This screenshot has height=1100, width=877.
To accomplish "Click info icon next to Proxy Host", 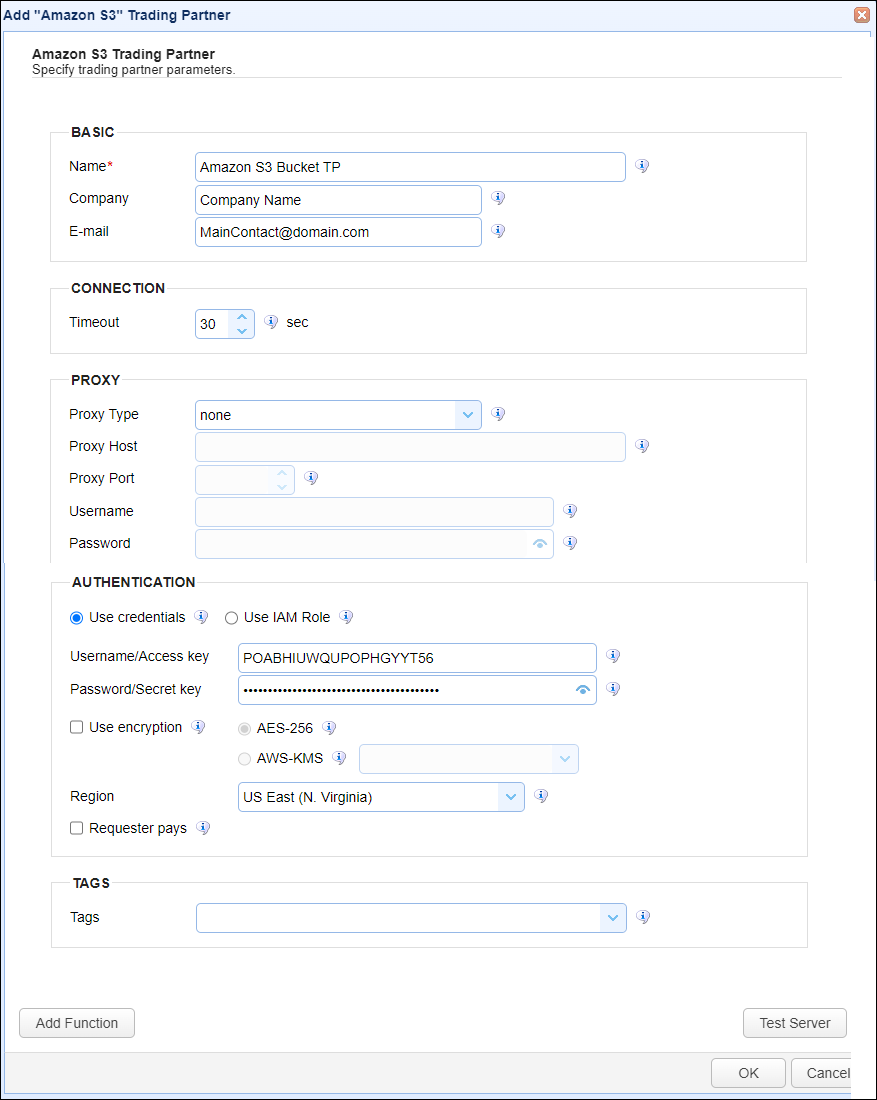I will pos(642,445).
